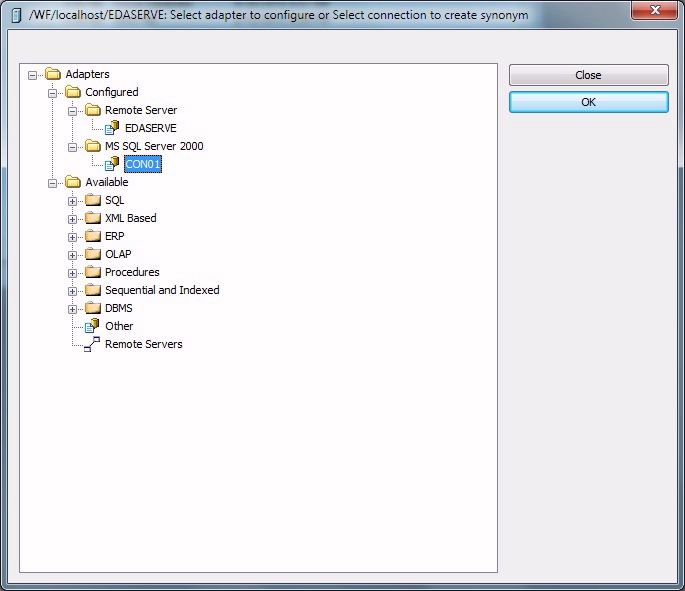Click the Configured folder icon

click(x=73, y=92)
